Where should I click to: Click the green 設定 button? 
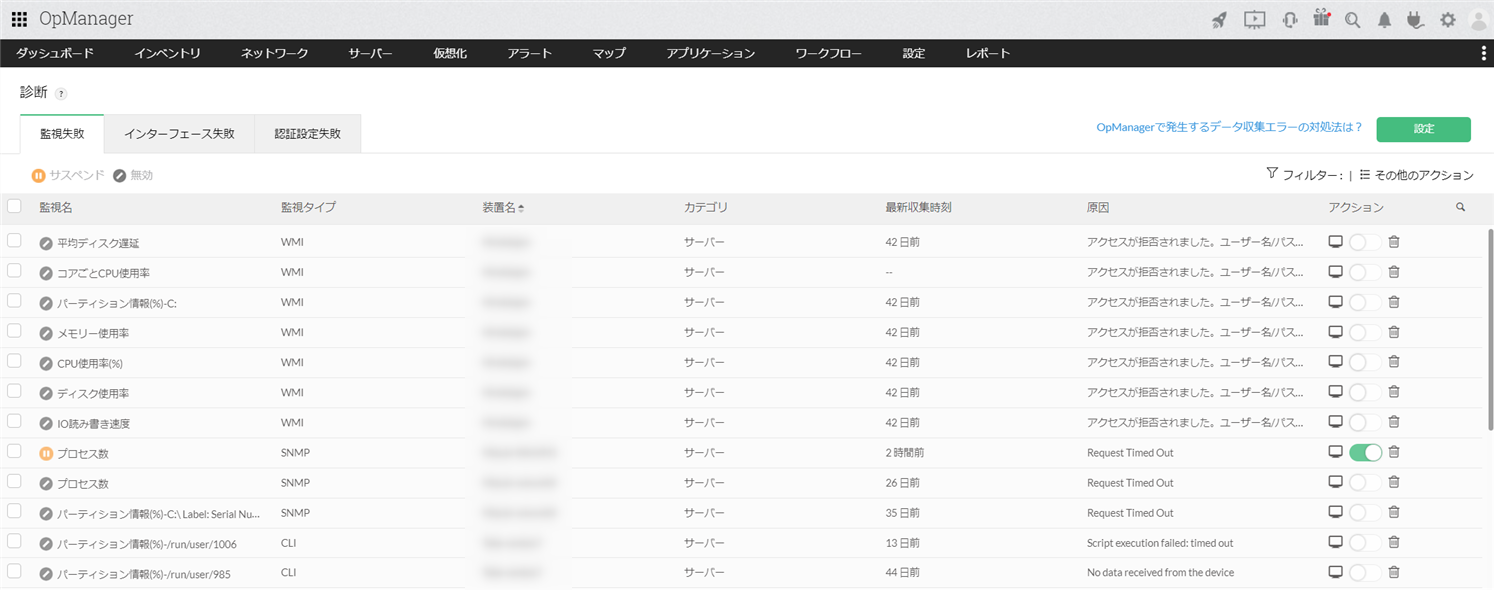click(1423, 129)
